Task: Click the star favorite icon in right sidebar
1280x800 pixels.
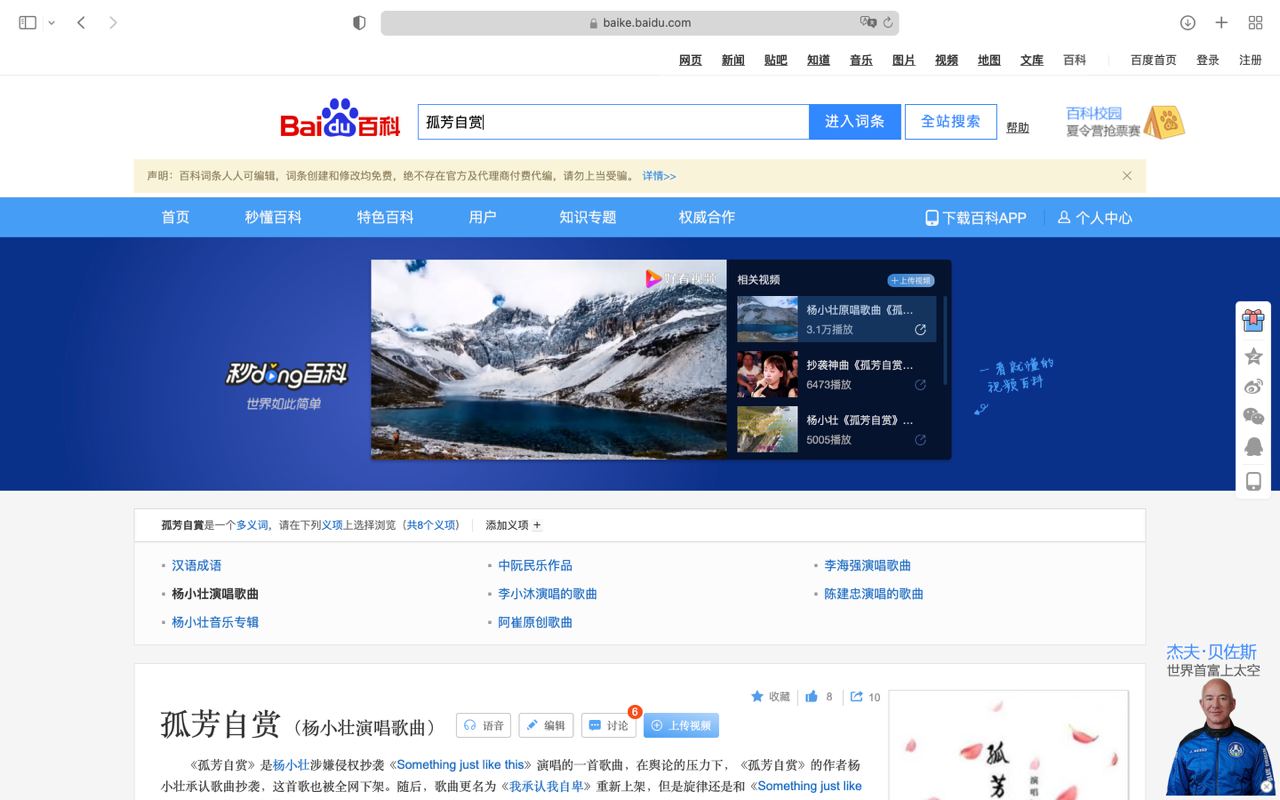Action: pyautogui.click(x=1253, y=356)
